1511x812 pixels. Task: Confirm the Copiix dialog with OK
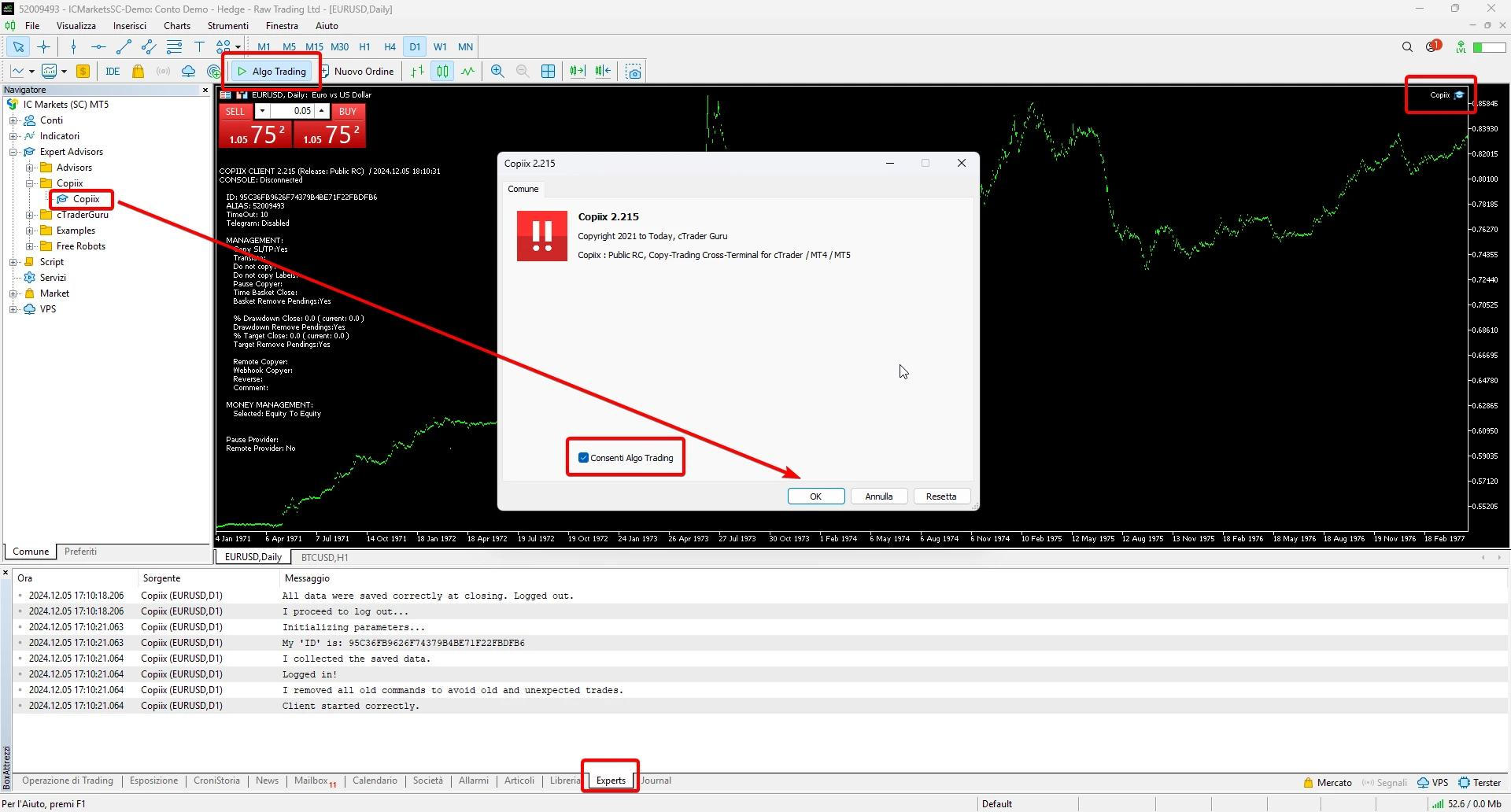816,496
